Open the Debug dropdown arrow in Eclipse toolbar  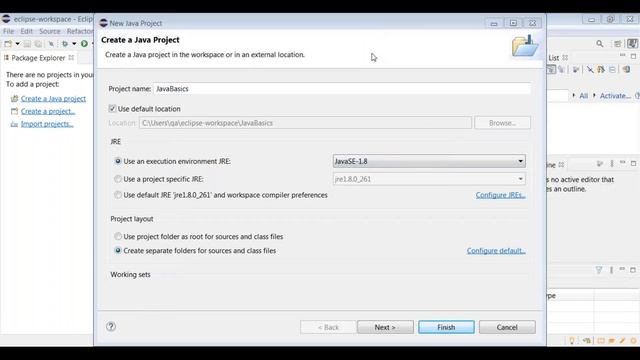(x=74, y=44)
